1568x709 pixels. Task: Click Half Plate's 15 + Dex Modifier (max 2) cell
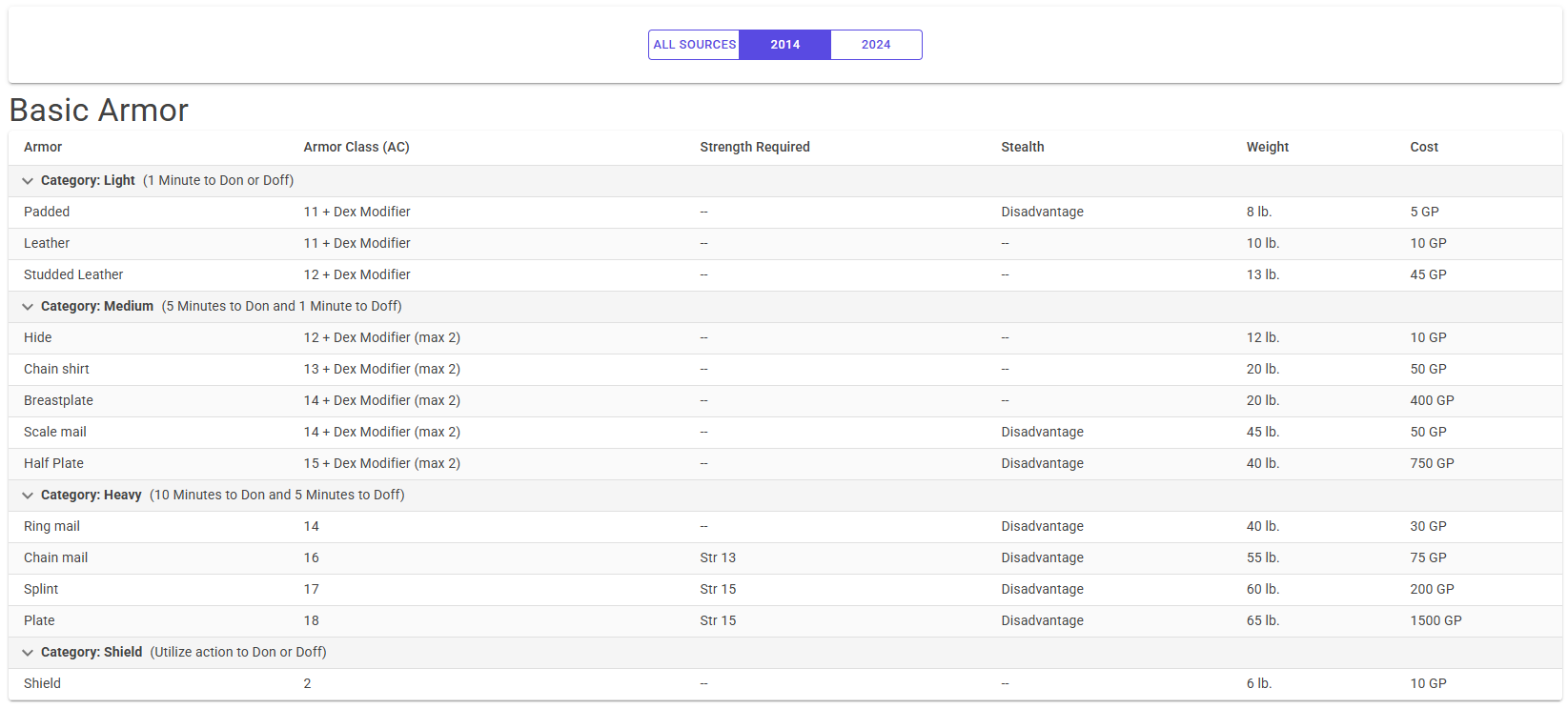tap(381, 463)
